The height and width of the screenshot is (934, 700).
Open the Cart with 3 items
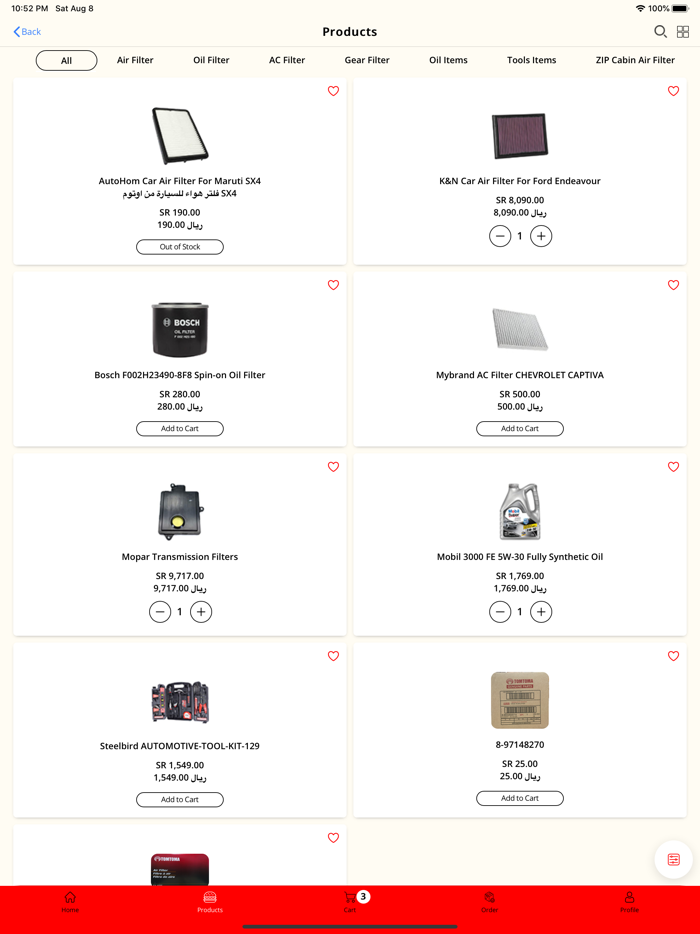pyautogui.click(x=351, y=900)
